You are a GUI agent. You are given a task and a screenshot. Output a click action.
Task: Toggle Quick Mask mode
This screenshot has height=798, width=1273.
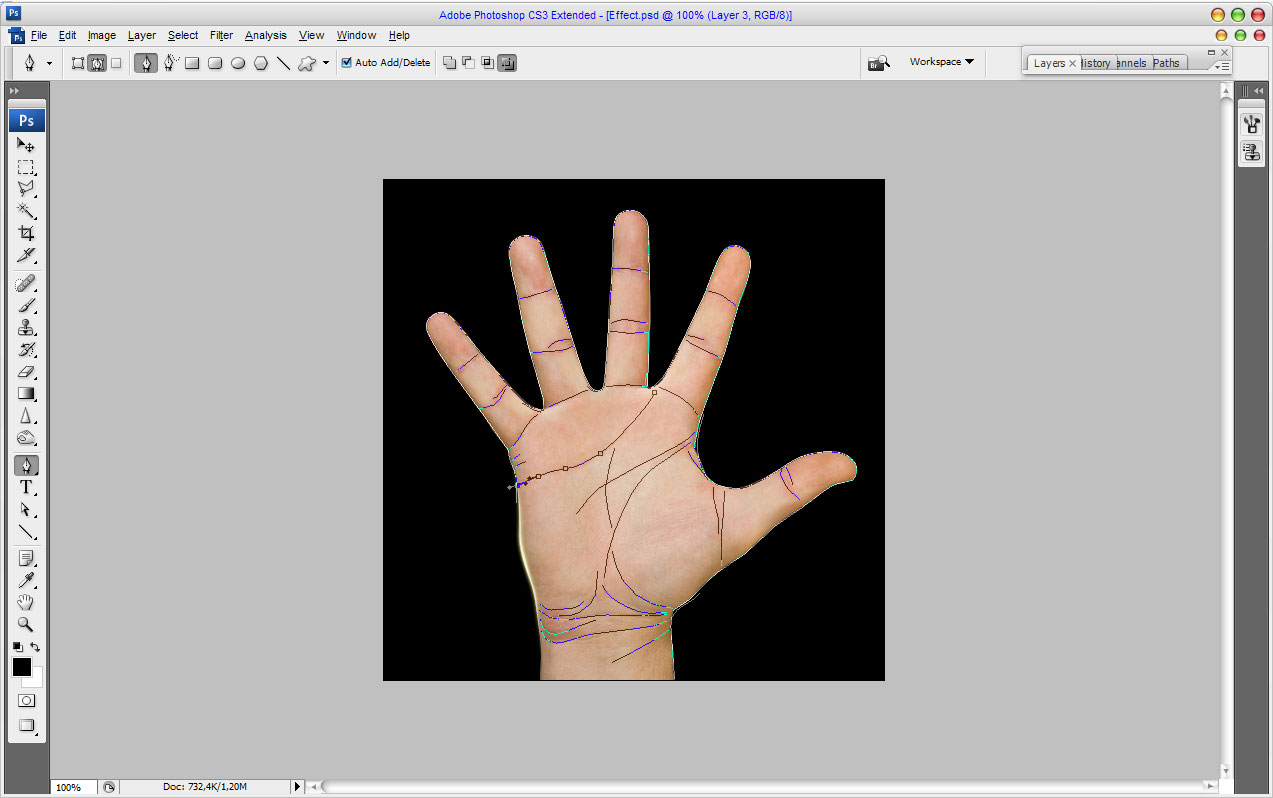coord(26,700)
